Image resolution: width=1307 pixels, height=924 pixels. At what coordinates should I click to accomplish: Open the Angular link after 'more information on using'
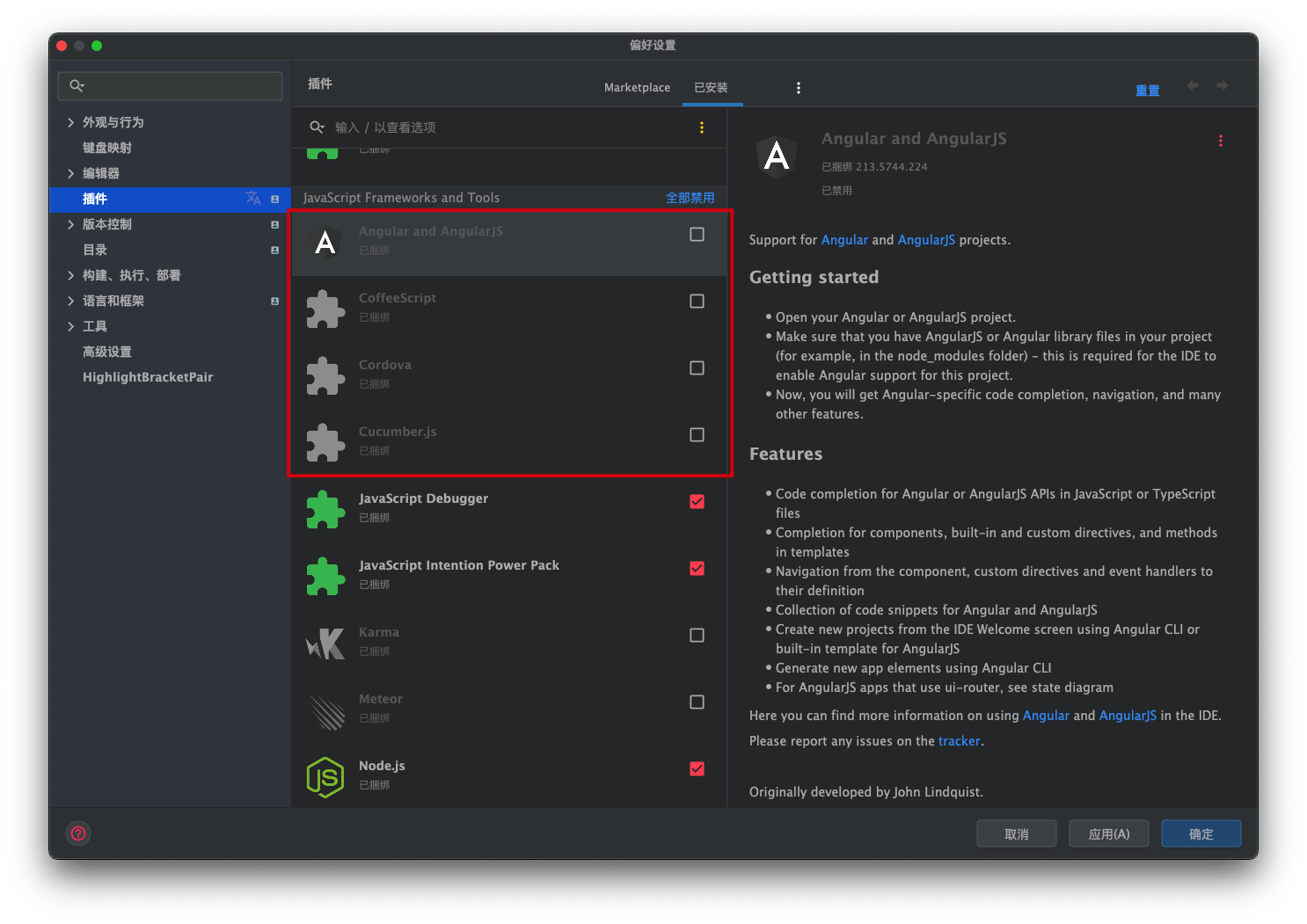(x=1046, y=716)
